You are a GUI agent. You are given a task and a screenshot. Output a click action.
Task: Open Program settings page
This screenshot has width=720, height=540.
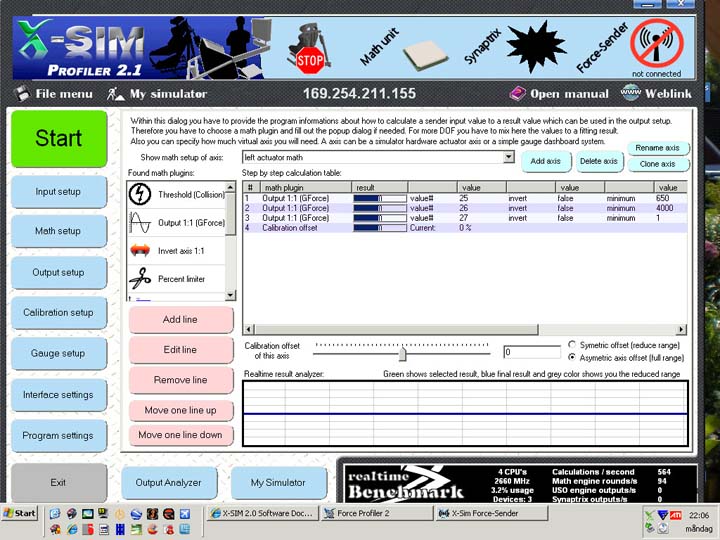coord(59,435)
